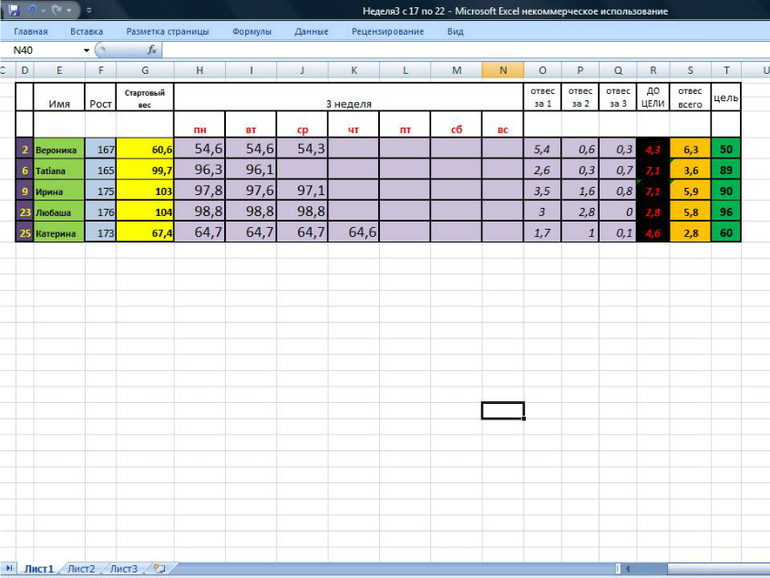Open the Лист3 sheet tab
770x578 pixels.
(123, 568)
